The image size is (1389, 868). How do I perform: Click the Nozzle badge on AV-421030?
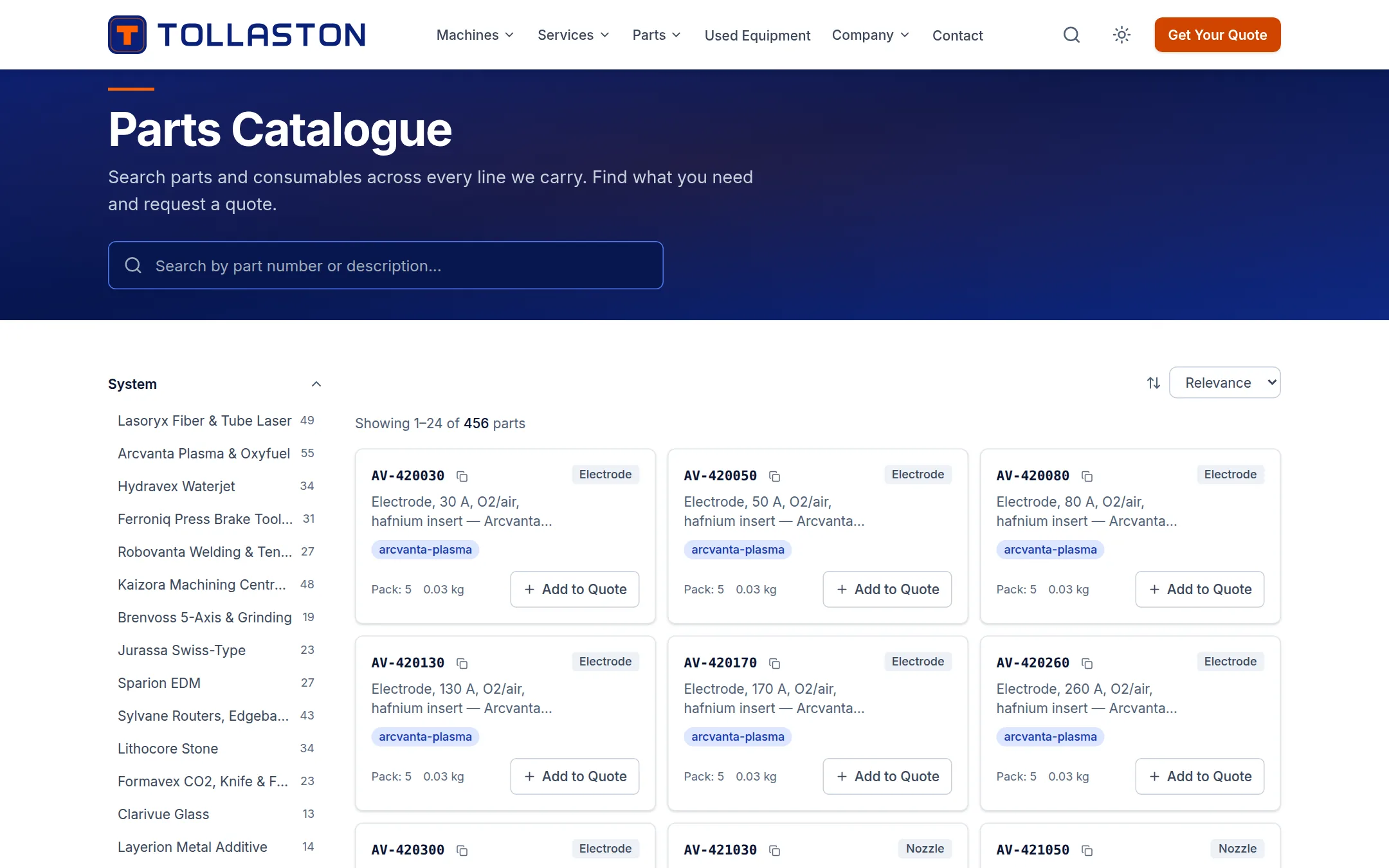point(925,849)
